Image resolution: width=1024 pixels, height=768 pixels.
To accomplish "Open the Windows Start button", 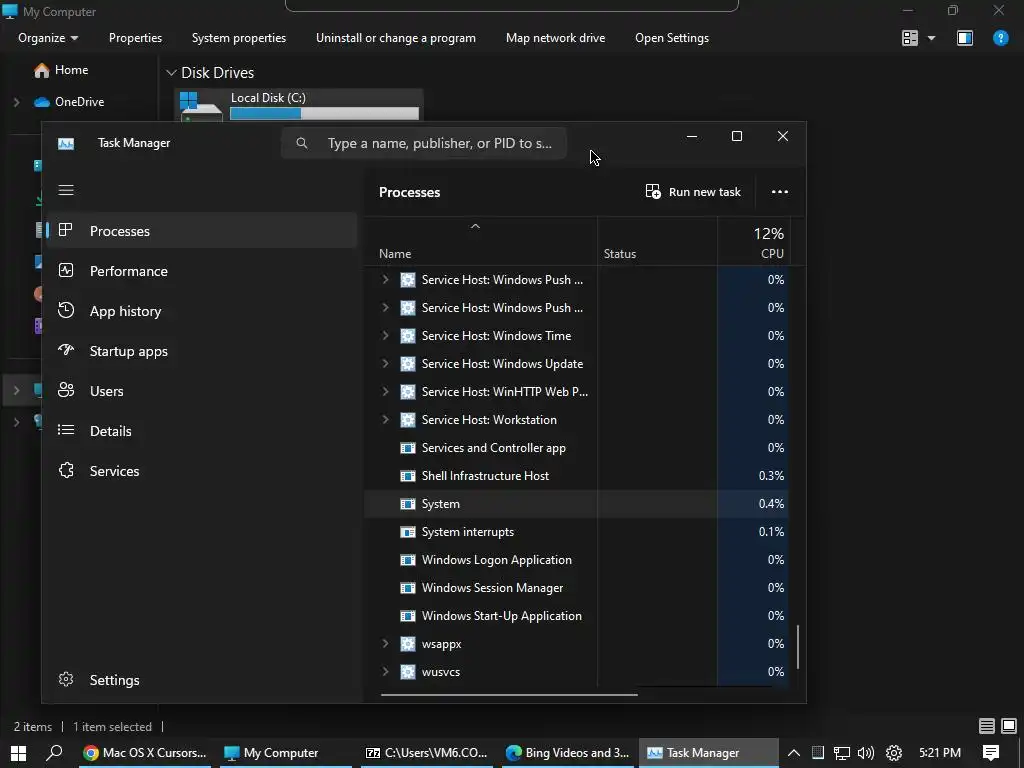I will click(x=18, y=753).
